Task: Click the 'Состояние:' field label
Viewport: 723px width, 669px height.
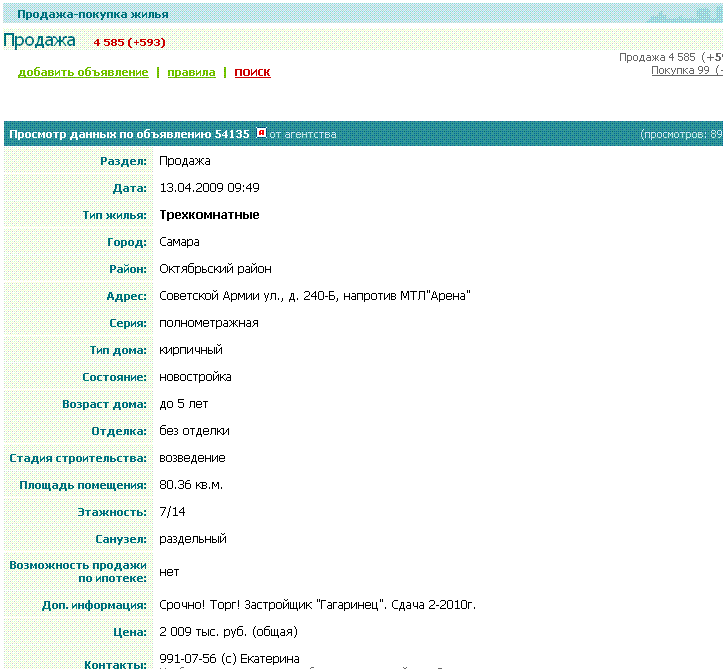Action: click(x=115, y=378)
